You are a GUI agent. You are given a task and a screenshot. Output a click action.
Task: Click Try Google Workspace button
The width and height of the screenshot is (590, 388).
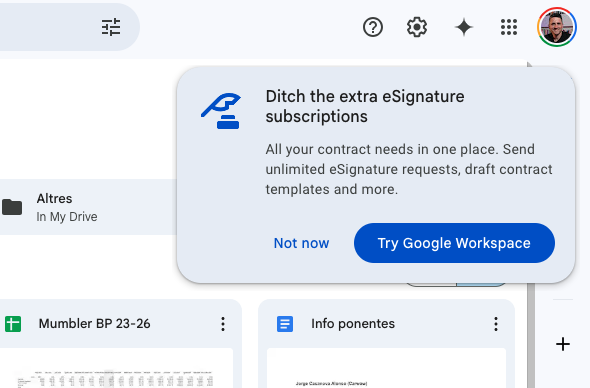point(454,243)
